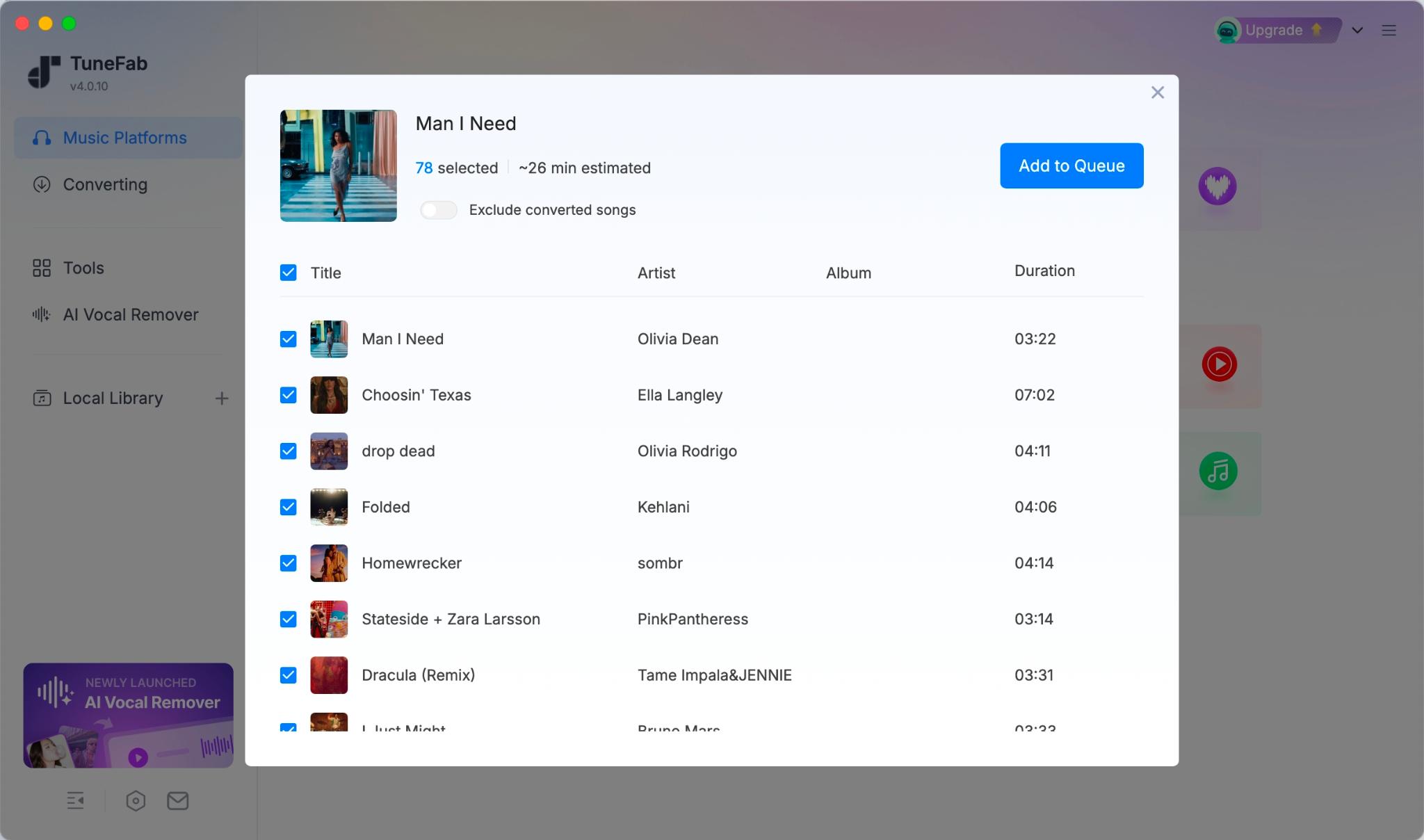Image resolution: width=1424 pixels, height=840 pixels.
Task: Uncheck the Man I Need song checkbox
Action: coord(288,339)
